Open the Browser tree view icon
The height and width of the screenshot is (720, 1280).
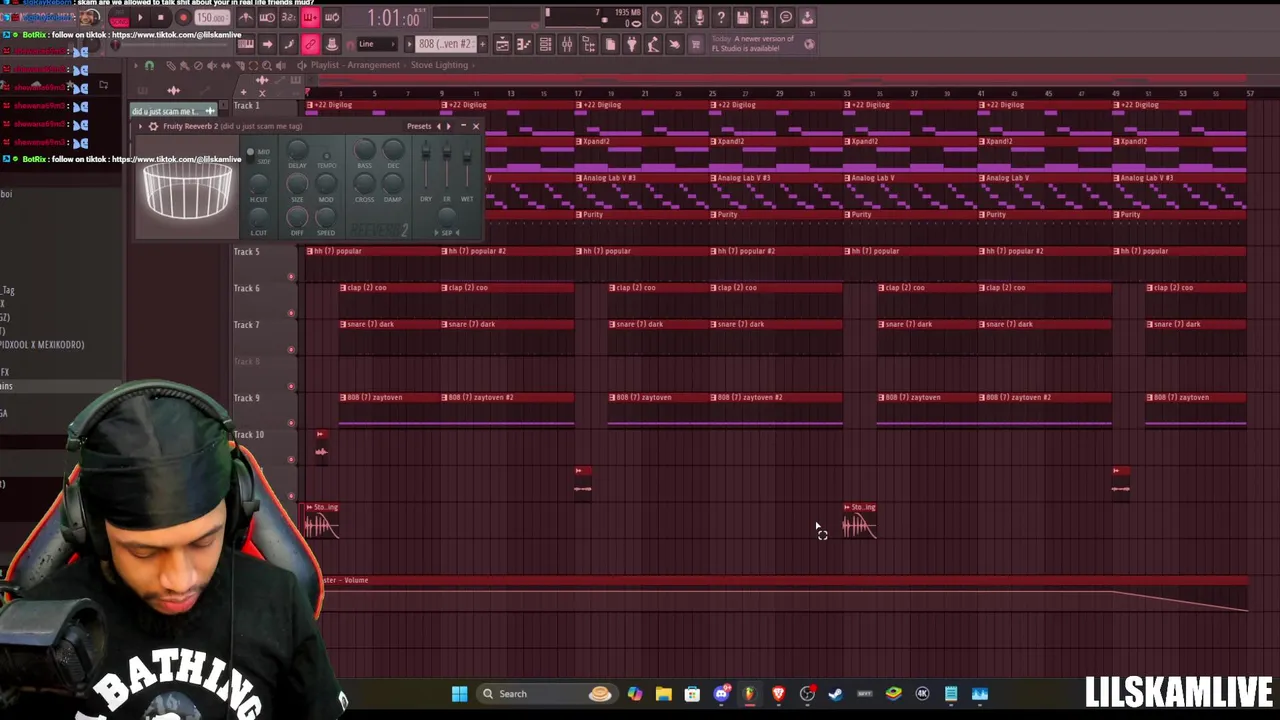588,44
